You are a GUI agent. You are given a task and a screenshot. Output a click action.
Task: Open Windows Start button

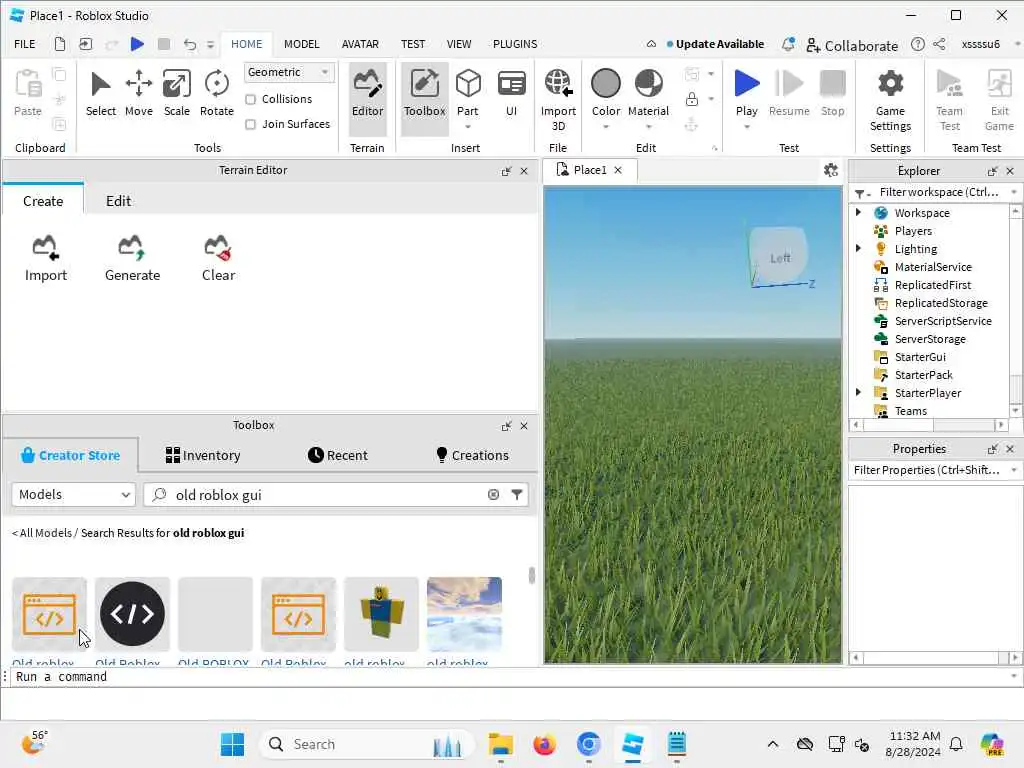click(x=232, y=744)
